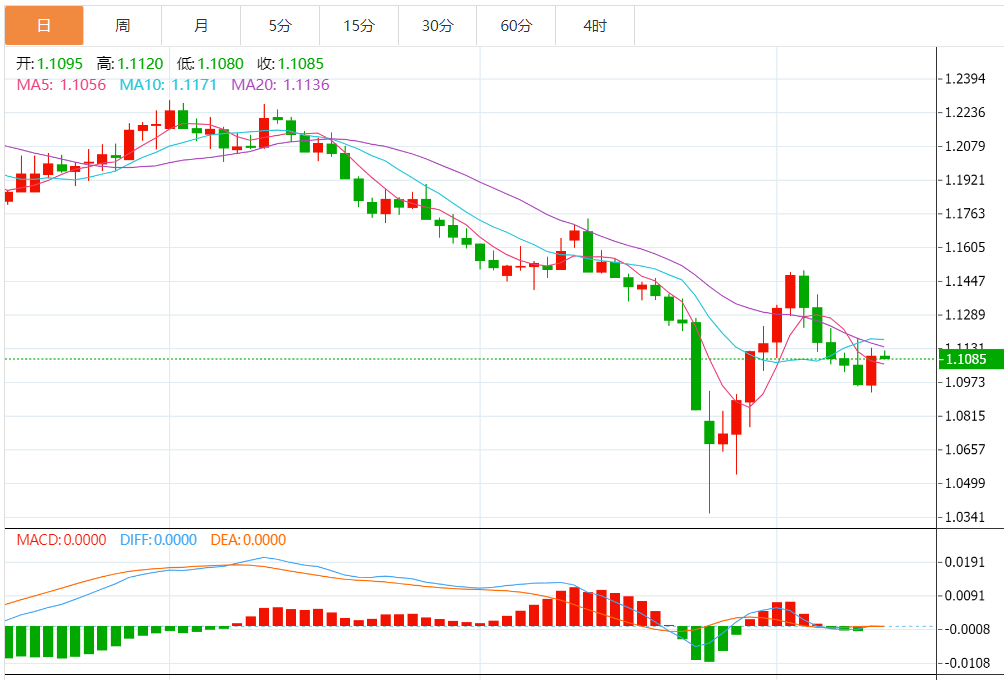Click the 1.2236 price axis label
Viewport: 1004px width, 680px height.
[x=966, y=113]
